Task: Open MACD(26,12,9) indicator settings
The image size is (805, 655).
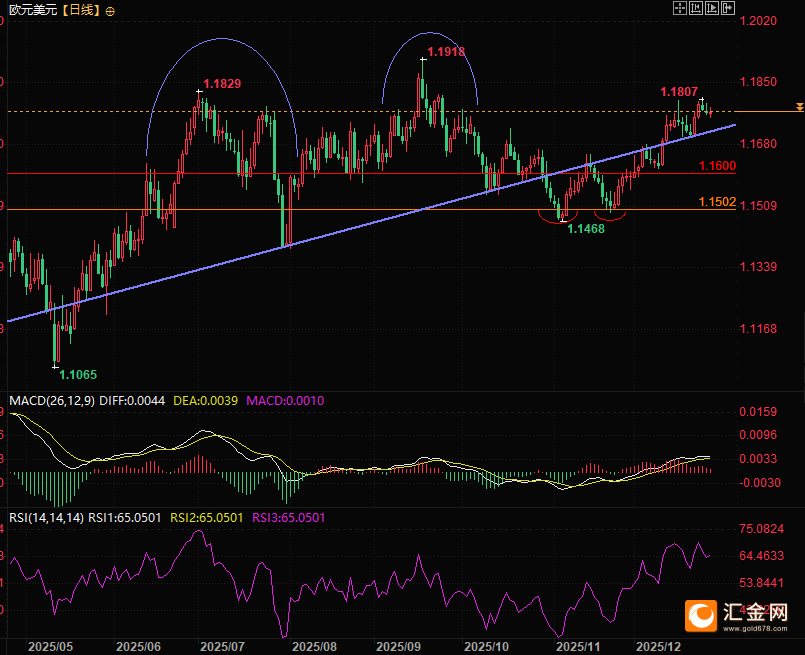Action: (x=51, y=401)
